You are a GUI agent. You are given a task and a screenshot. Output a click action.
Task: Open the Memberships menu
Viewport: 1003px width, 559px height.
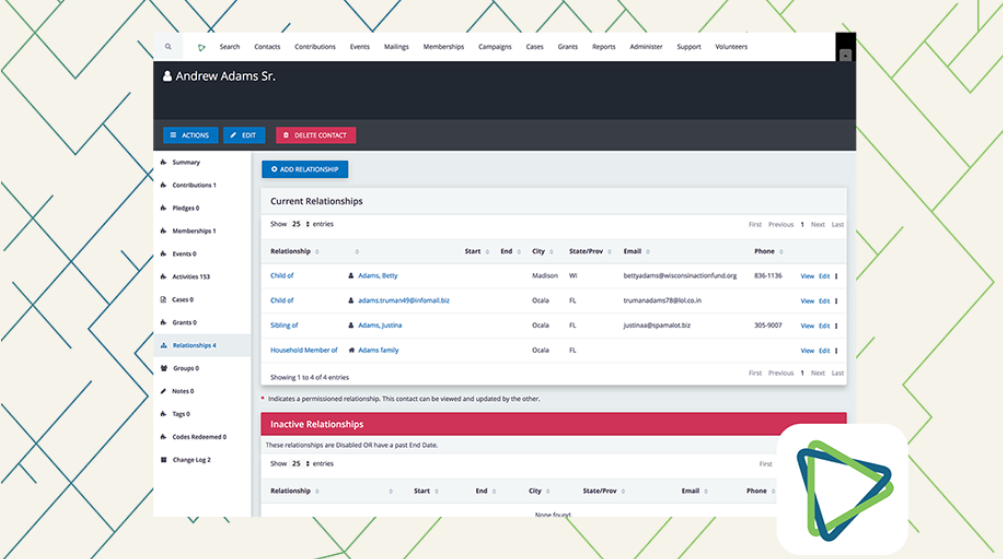[x=443, y=47]
